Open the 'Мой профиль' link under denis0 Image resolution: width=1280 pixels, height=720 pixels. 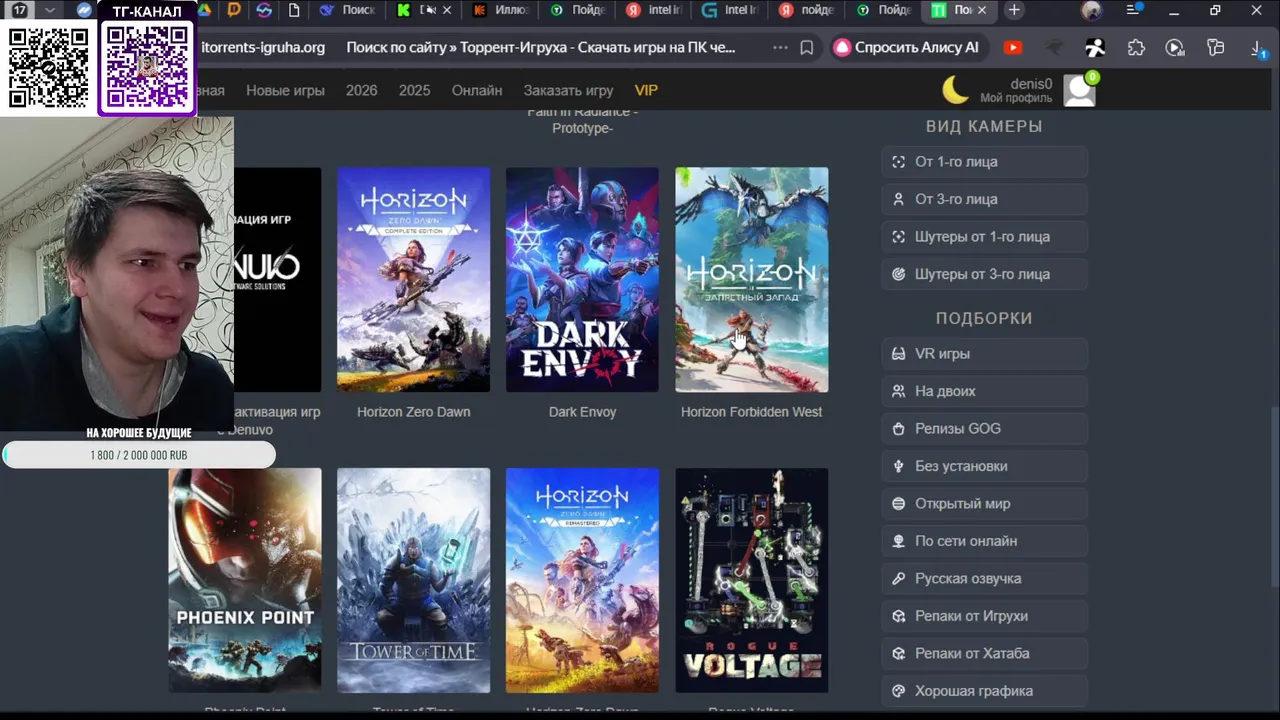(x=1016, y=98)
